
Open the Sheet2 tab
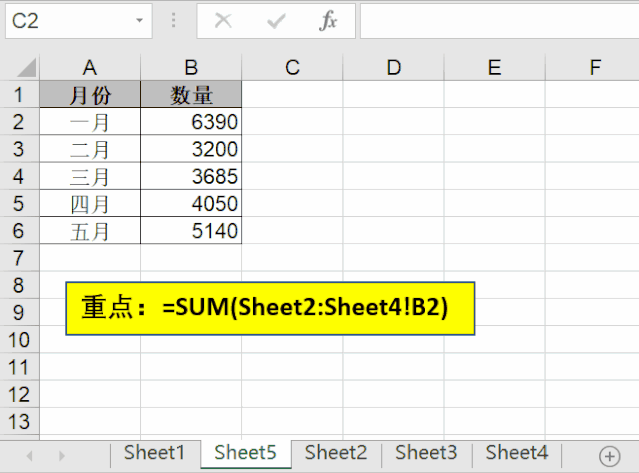click(336, 453)
